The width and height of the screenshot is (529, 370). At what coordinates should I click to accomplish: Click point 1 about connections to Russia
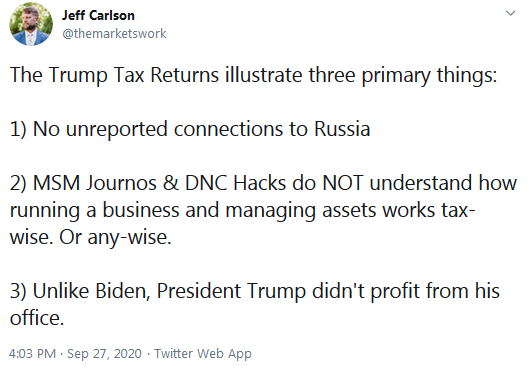pos(190,129)
